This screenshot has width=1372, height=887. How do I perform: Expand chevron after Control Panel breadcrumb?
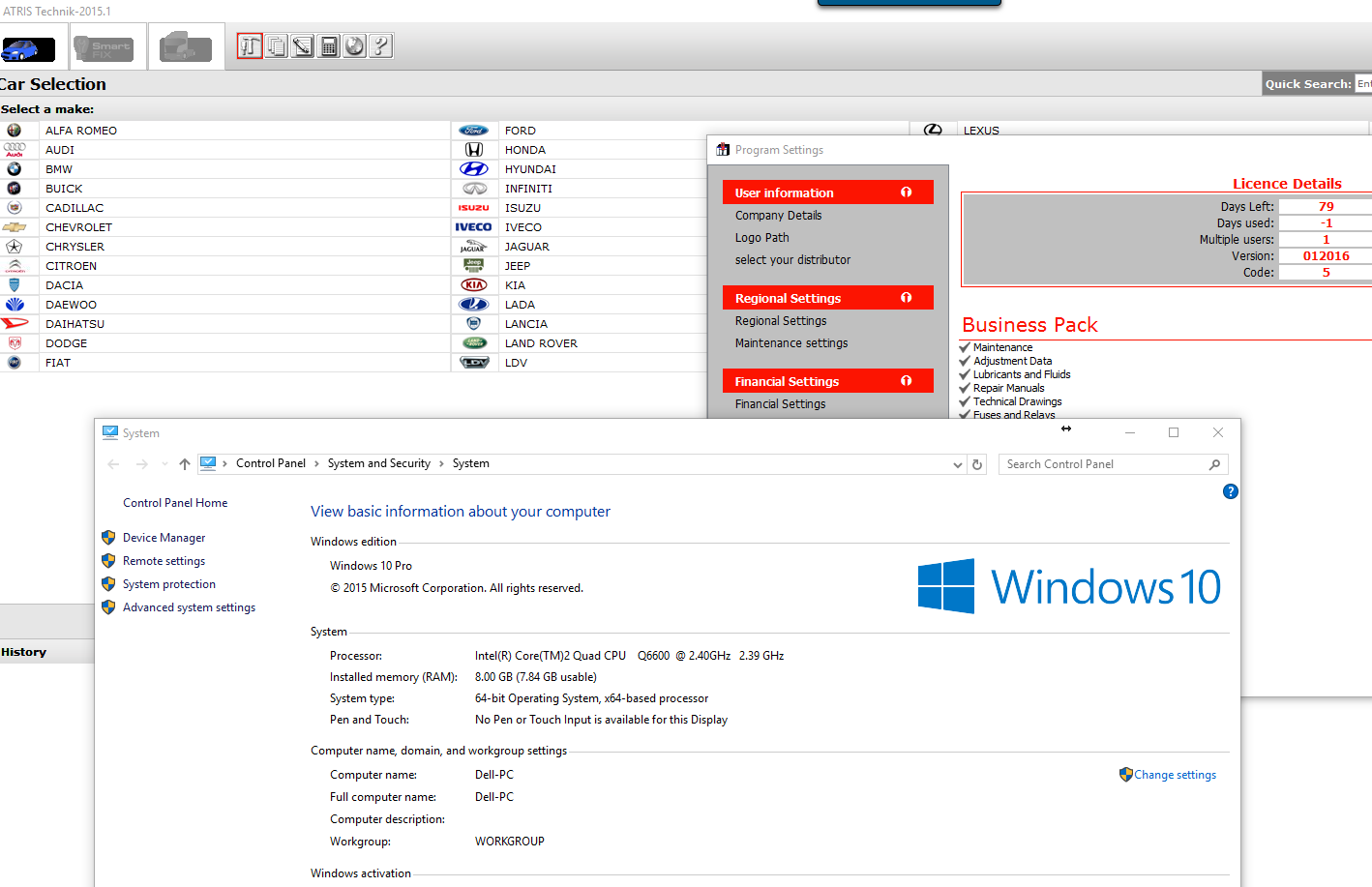[316, 464]
